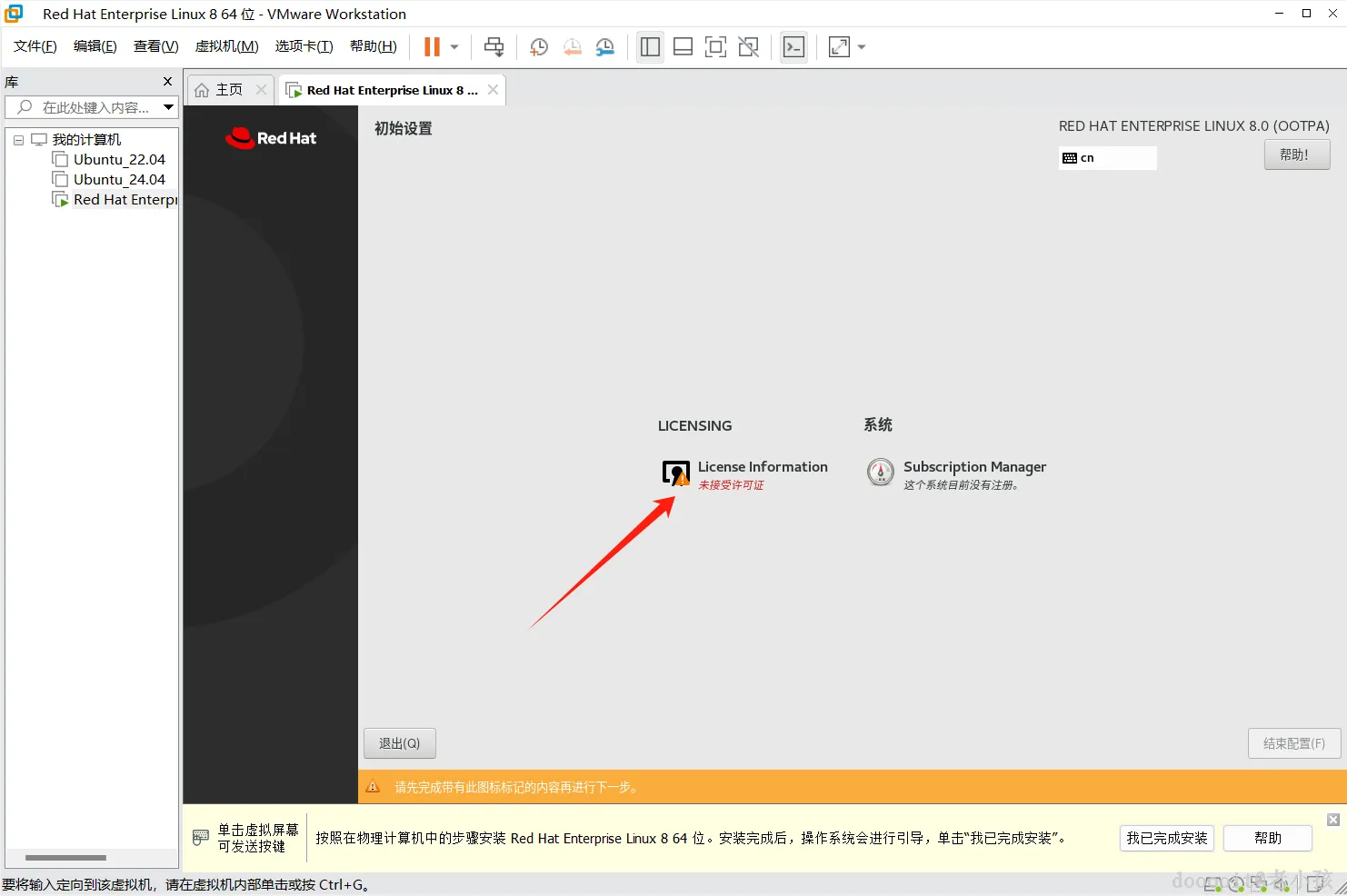This screenshot has height=896, width=1347.
Task: Take a snapshot of this virtual machine
Action: pos(539,47)
